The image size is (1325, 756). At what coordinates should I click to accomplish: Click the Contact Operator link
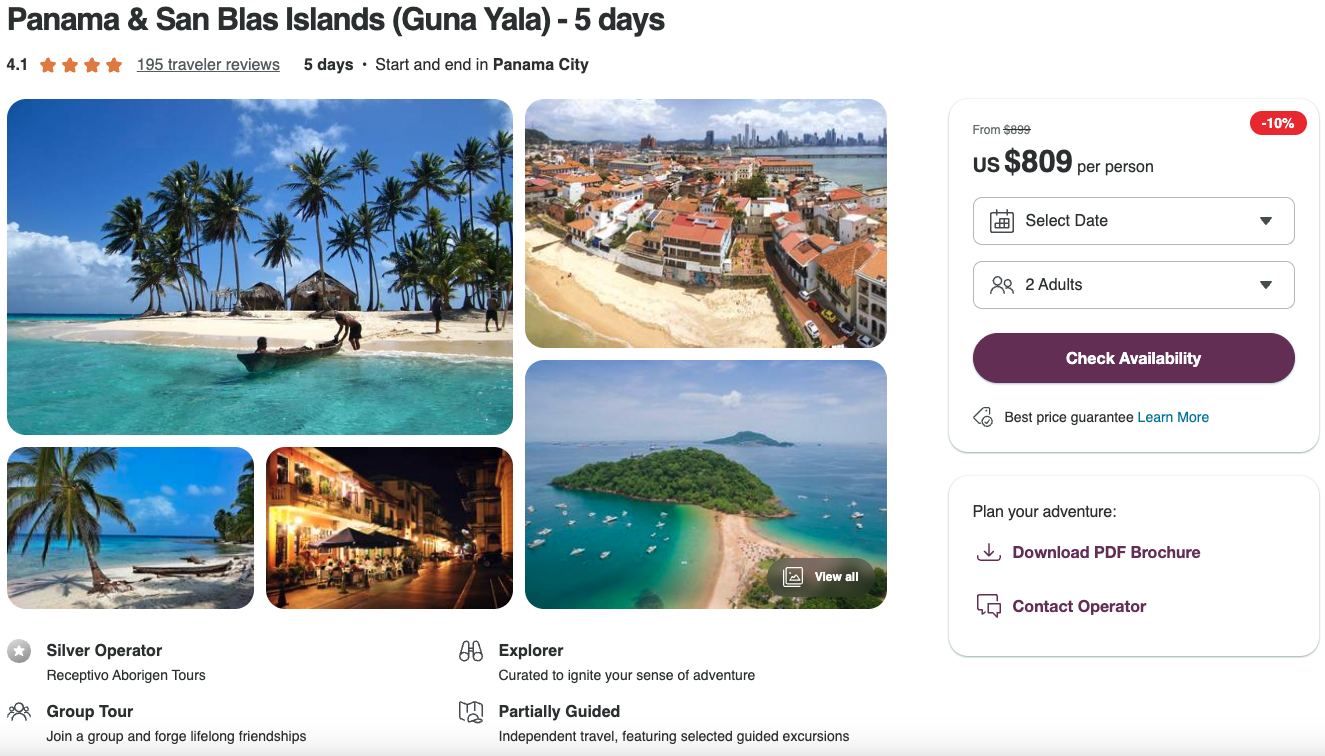click(1079, 606)
